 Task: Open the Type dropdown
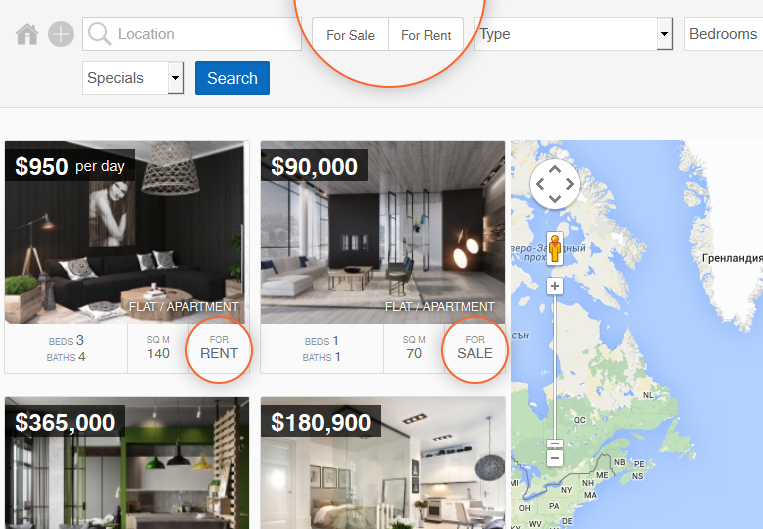574,34
